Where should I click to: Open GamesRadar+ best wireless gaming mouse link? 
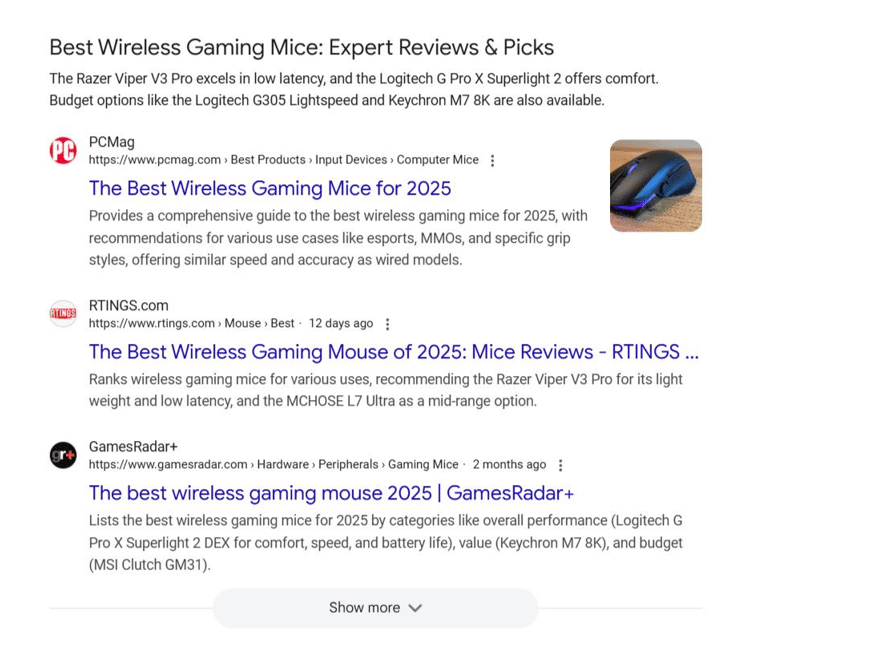click(x=331, y=493)
